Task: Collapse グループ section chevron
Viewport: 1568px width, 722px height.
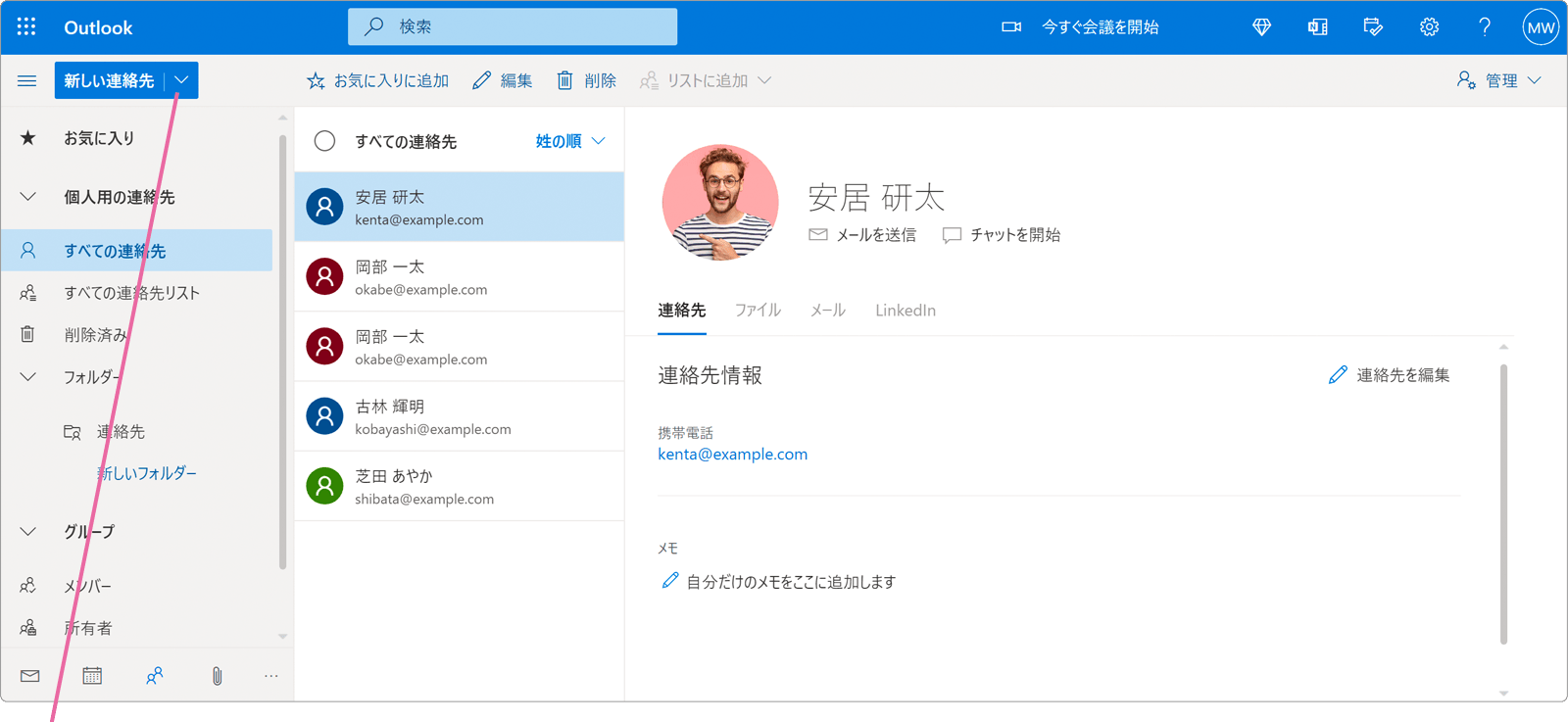Action: pyautogui.click(x=28, y=532)
